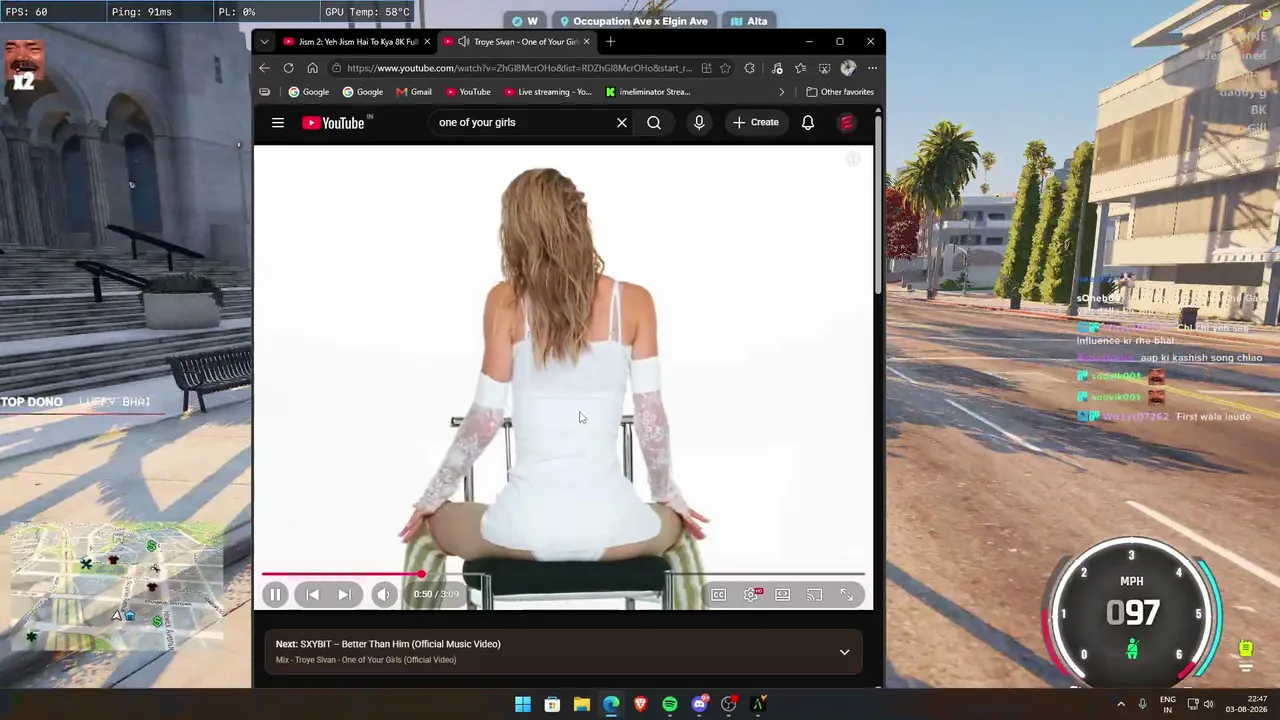Click the first icon on the favorites bar
The image size is (1280, 720).
(x=264, y=92)
